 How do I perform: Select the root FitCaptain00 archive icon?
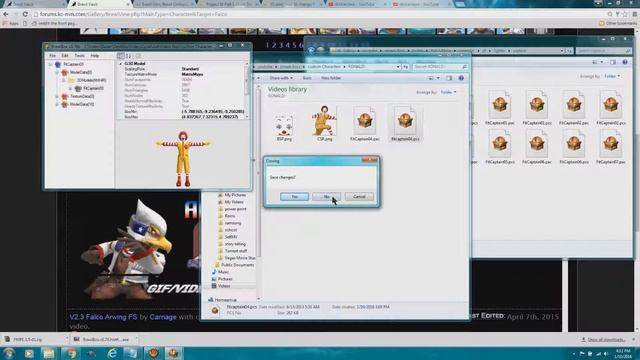(58, 64)
